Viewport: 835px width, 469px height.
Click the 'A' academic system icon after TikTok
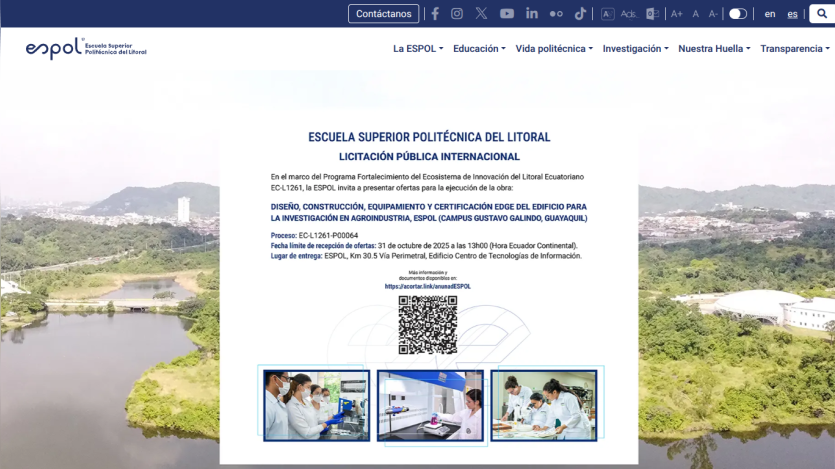(x=607, y=14)
